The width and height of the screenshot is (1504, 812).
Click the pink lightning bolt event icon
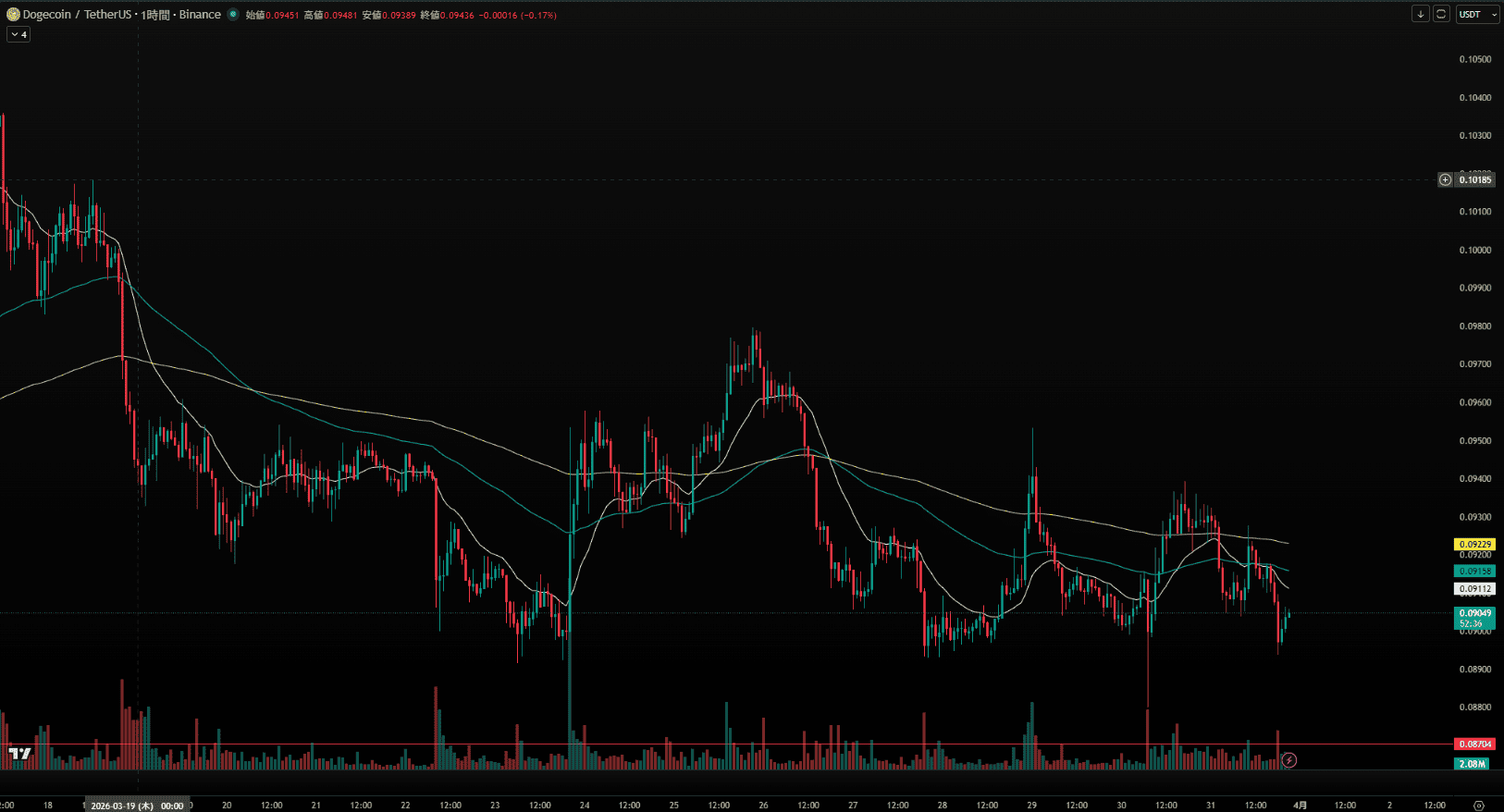pos(1288,760)
